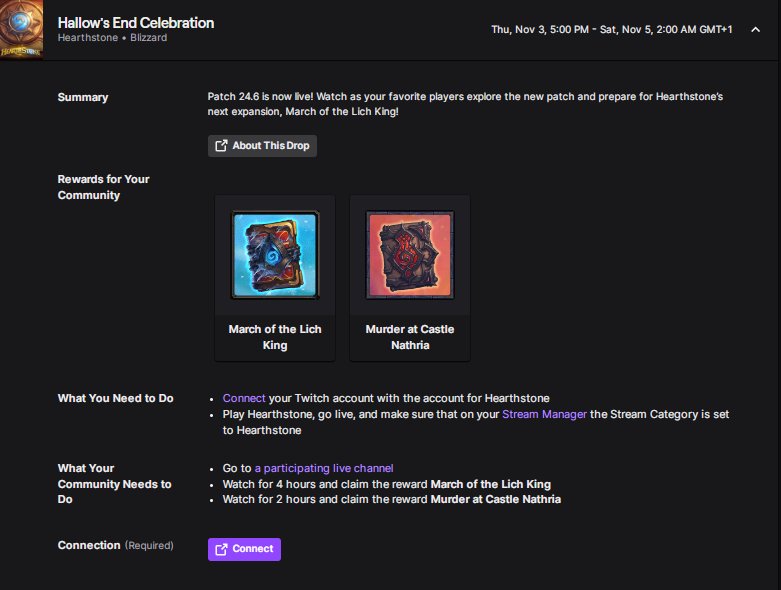Click the What You Need to Do heading
This screenshot has height=590, width=781.
click(116, 398)
